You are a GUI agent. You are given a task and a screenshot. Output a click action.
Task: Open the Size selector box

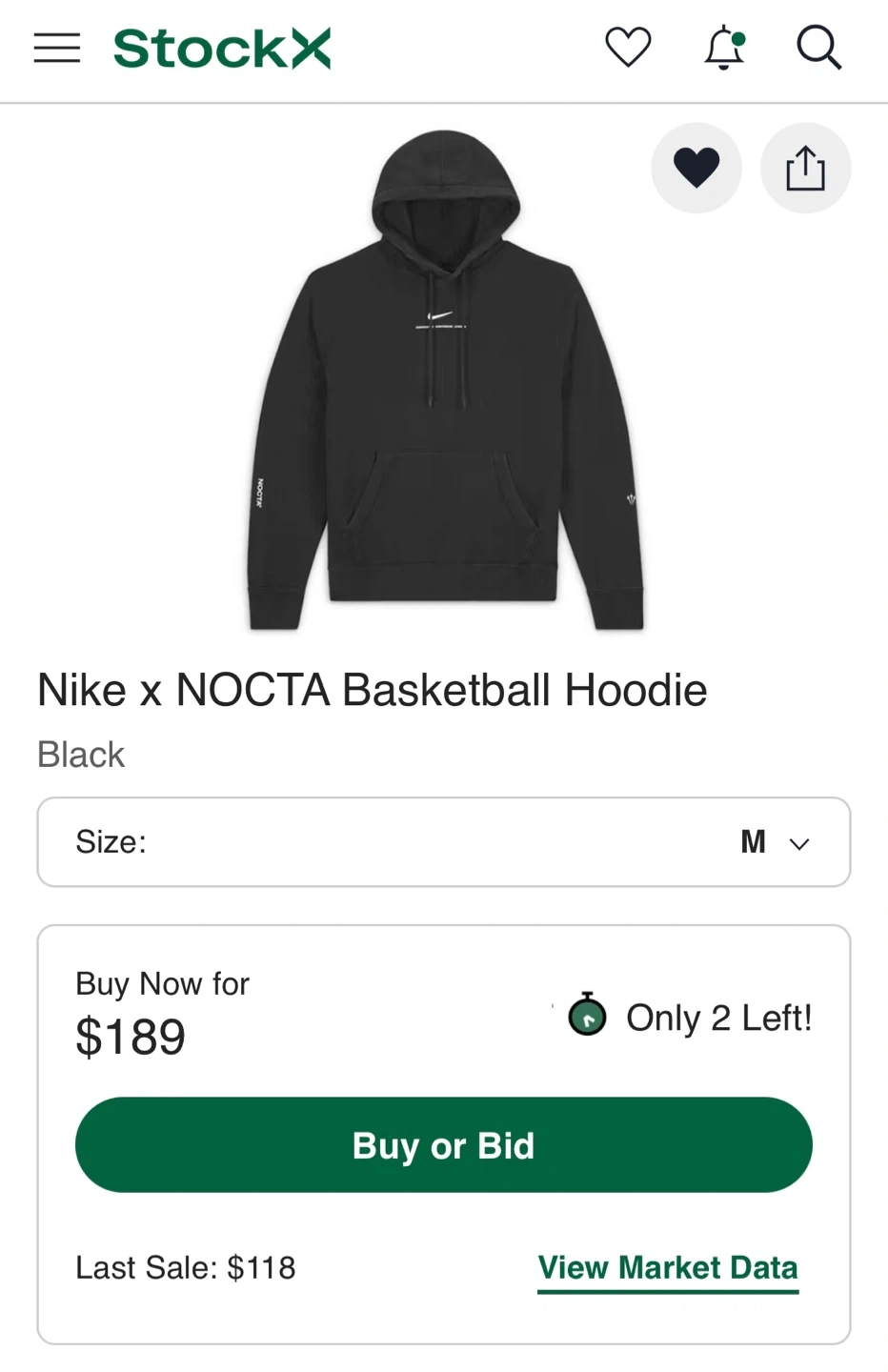pos(443,842)
